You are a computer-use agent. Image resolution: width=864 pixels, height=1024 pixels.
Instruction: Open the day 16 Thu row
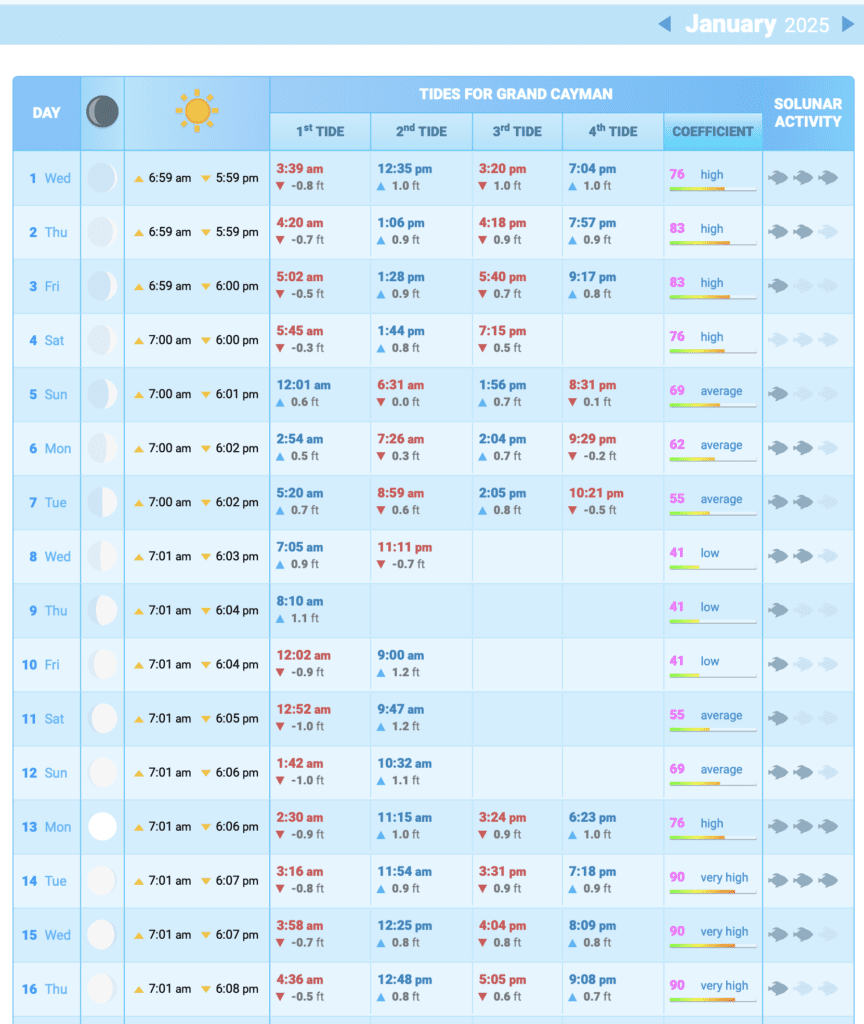pos(47,989)
